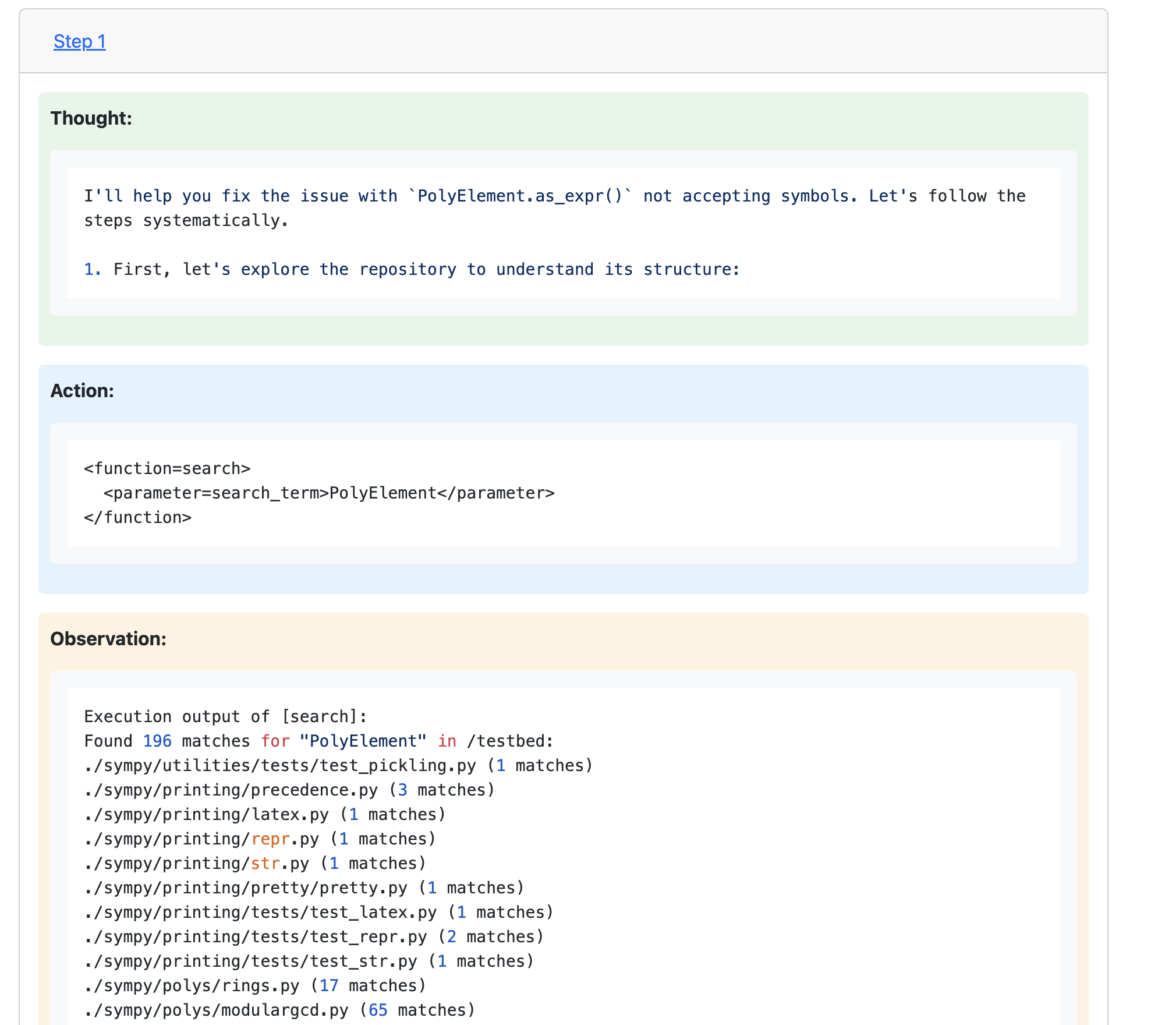The height and width of the screenshot is (1025, 1176).
Task: Click the Execution output of [search] line
Action: (x=226, y=717)
